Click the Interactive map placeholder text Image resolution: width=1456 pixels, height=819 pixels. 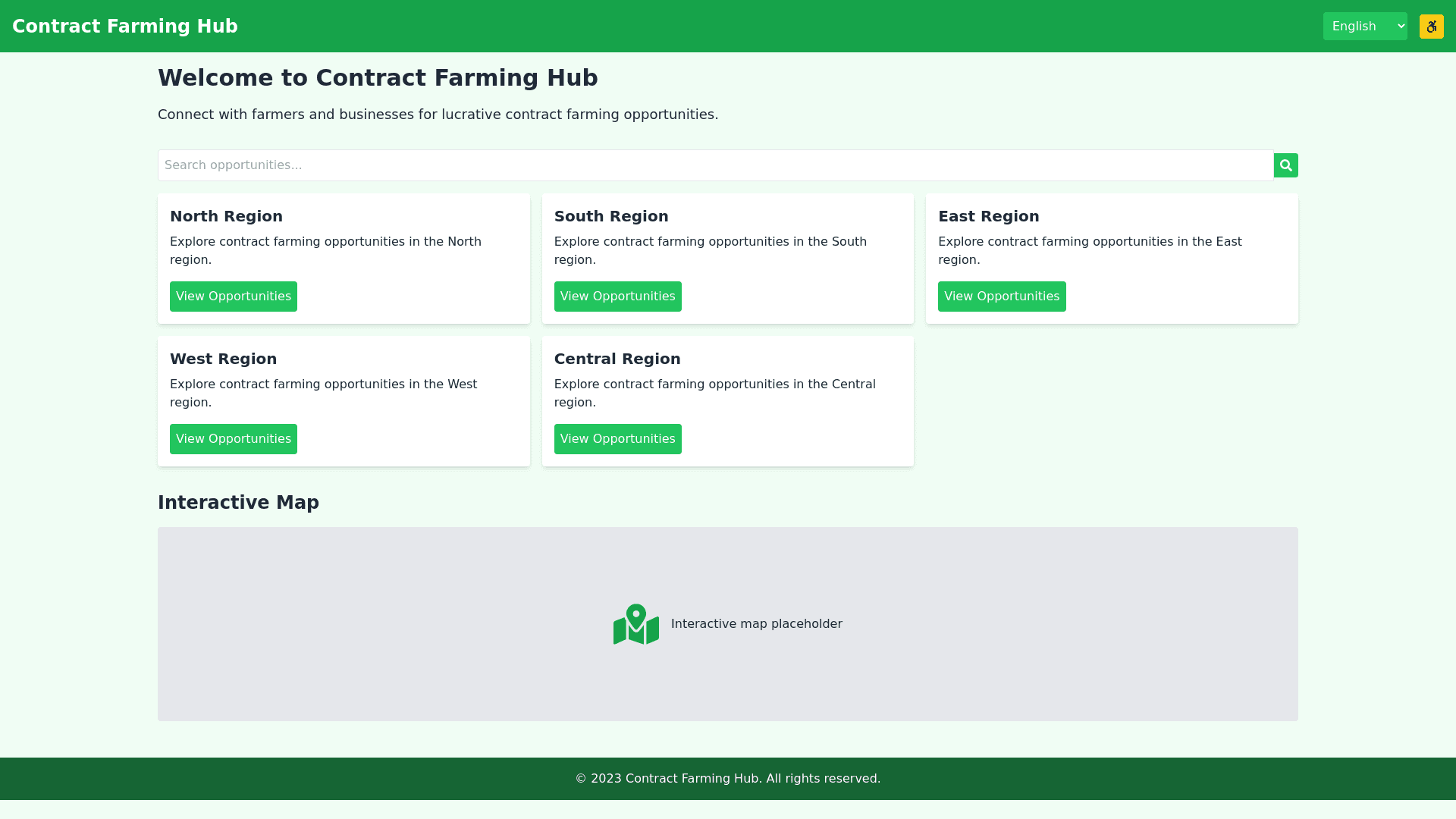tap(756, 624)
